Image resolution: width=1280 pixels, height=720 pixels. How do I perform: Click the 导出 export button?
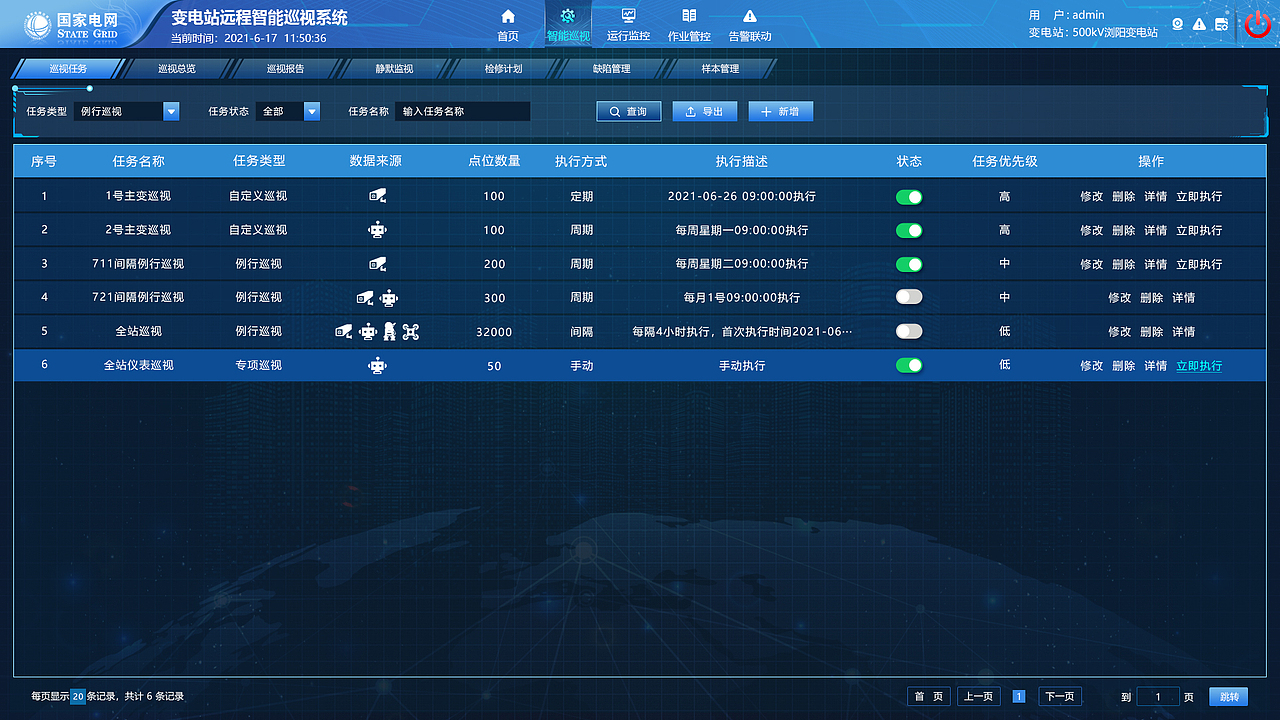tap(704, 111)
